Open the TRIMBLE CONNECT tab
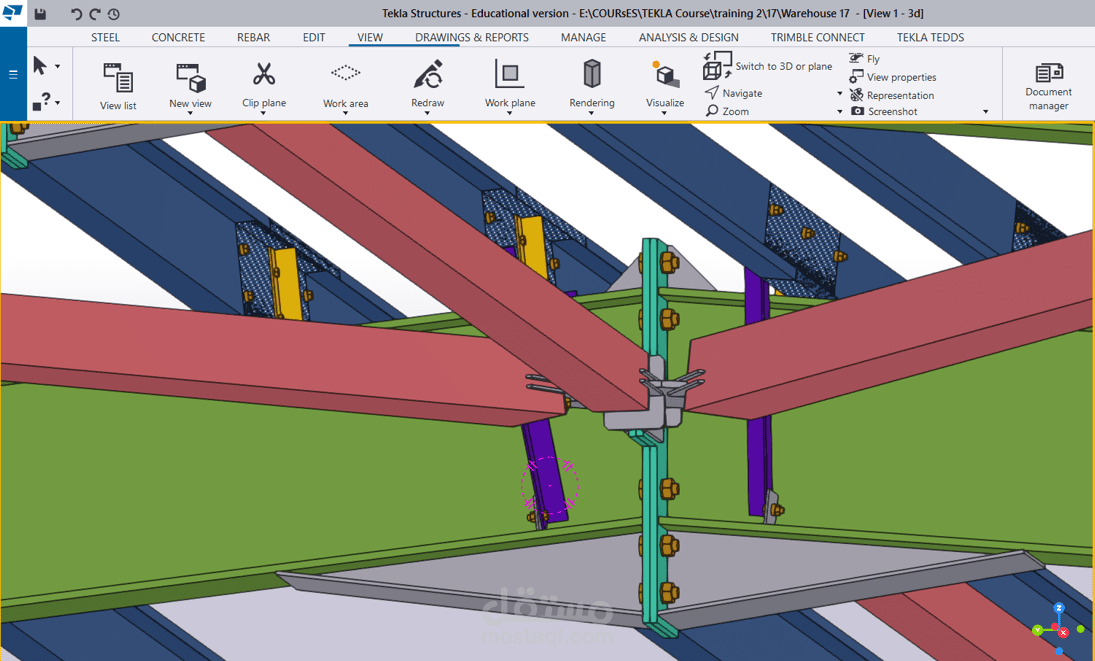The height and width of the screenshot is (661, 1095). (x=818, y=38)
